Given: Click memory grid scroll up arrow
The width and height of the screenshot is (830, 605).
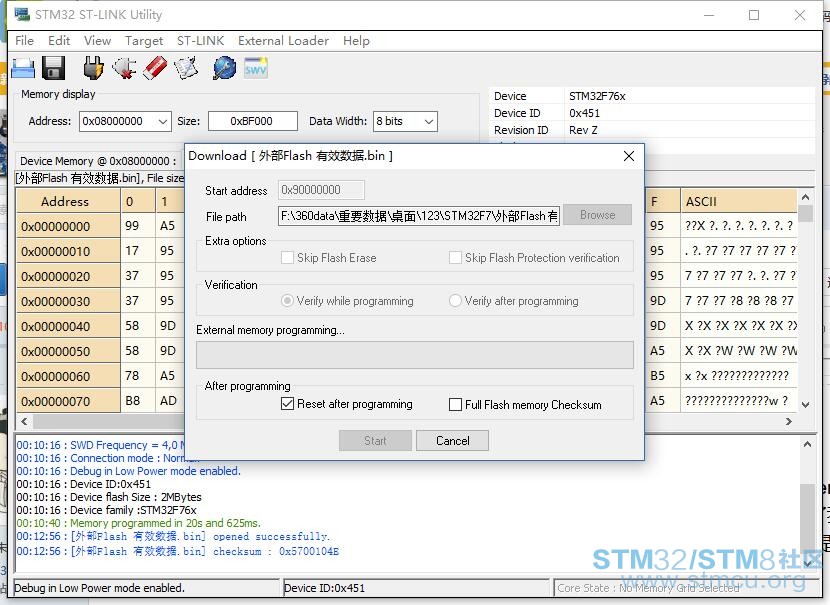Looking at the screenshot, I should click(805, 197).
